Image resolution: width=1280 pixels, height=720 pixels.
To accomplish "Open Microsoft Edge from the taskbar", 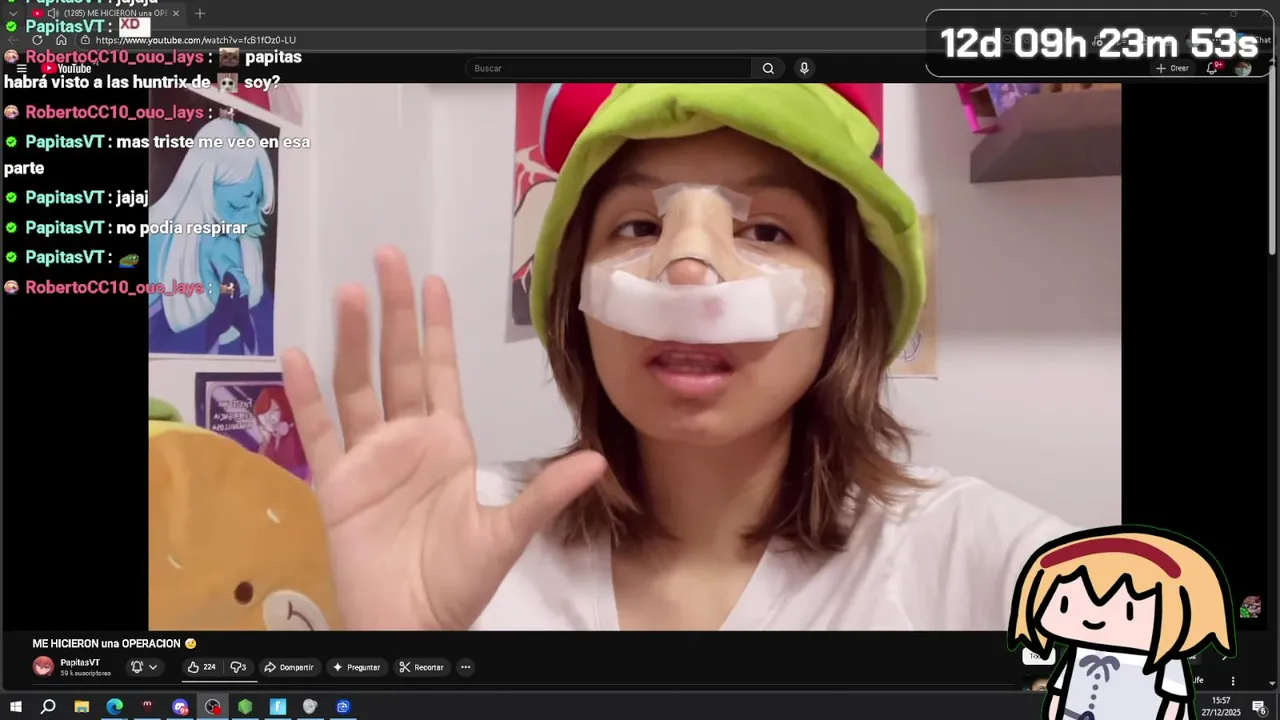I will pos(114,707).
